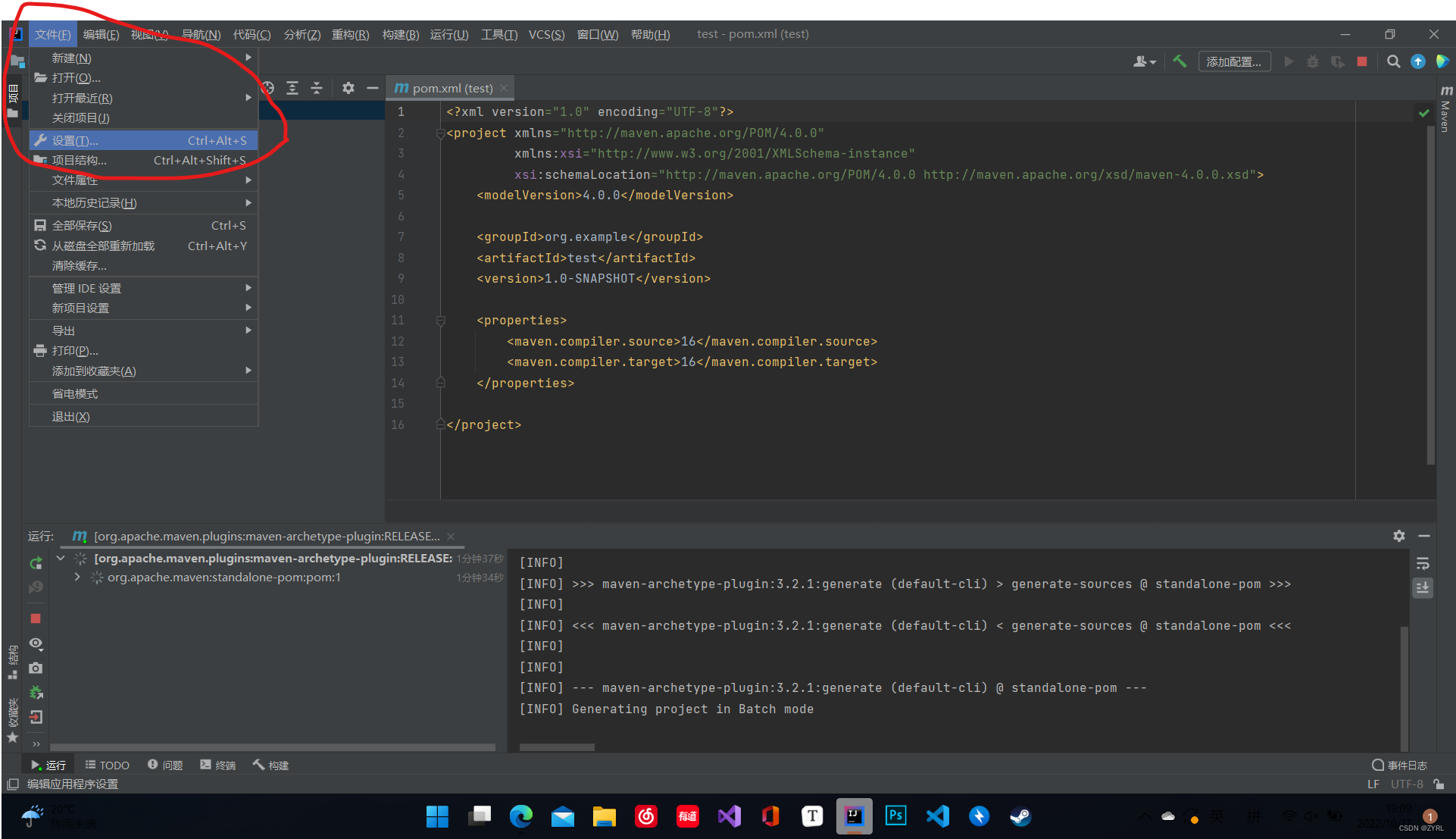Open Search Everywhere magnifier icon
The height and width of the screenshot is (839, 1456).
click(1393, 61)
